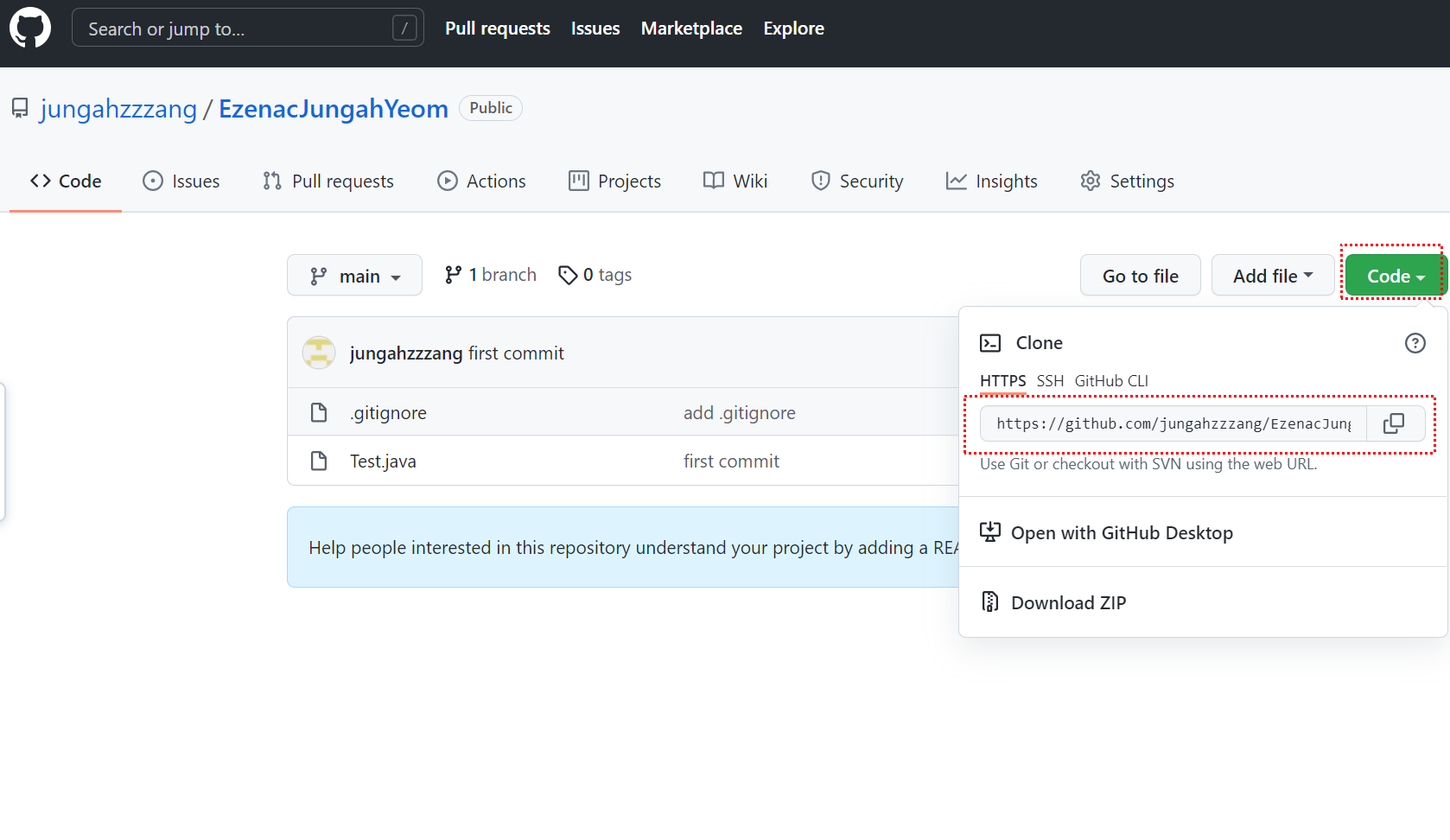Click the Go to file button
Image resolution: width=1450 pixels, height=840 pixels.
(1140, 276)
